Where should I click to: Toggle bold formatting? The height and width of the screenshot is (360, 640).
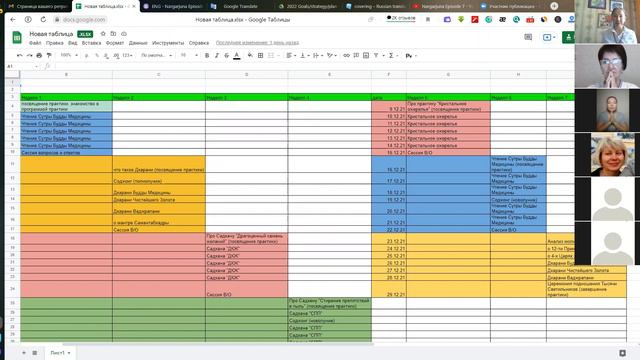[207, 56]
